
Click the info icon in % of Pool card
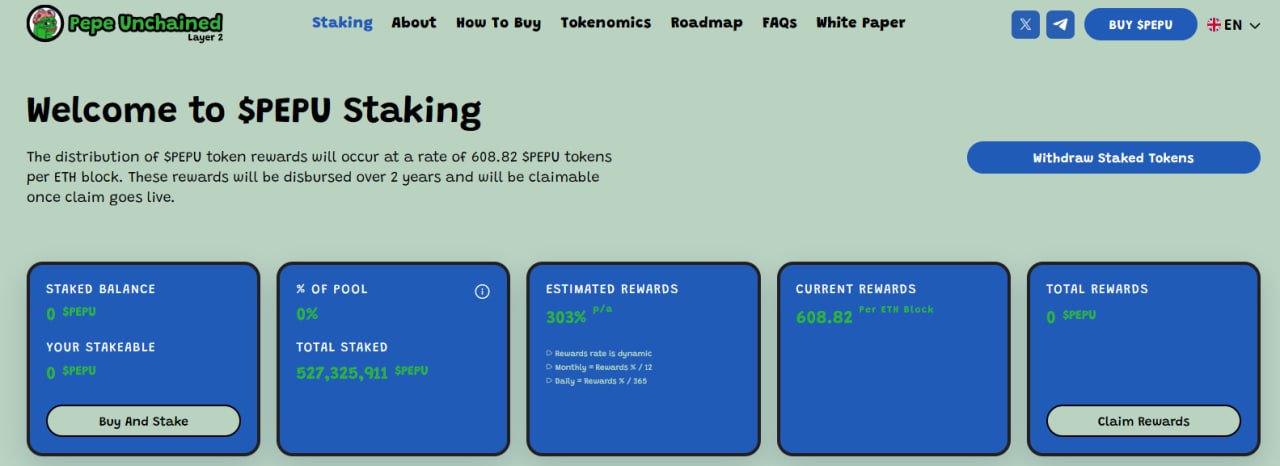tap(482, 291)
